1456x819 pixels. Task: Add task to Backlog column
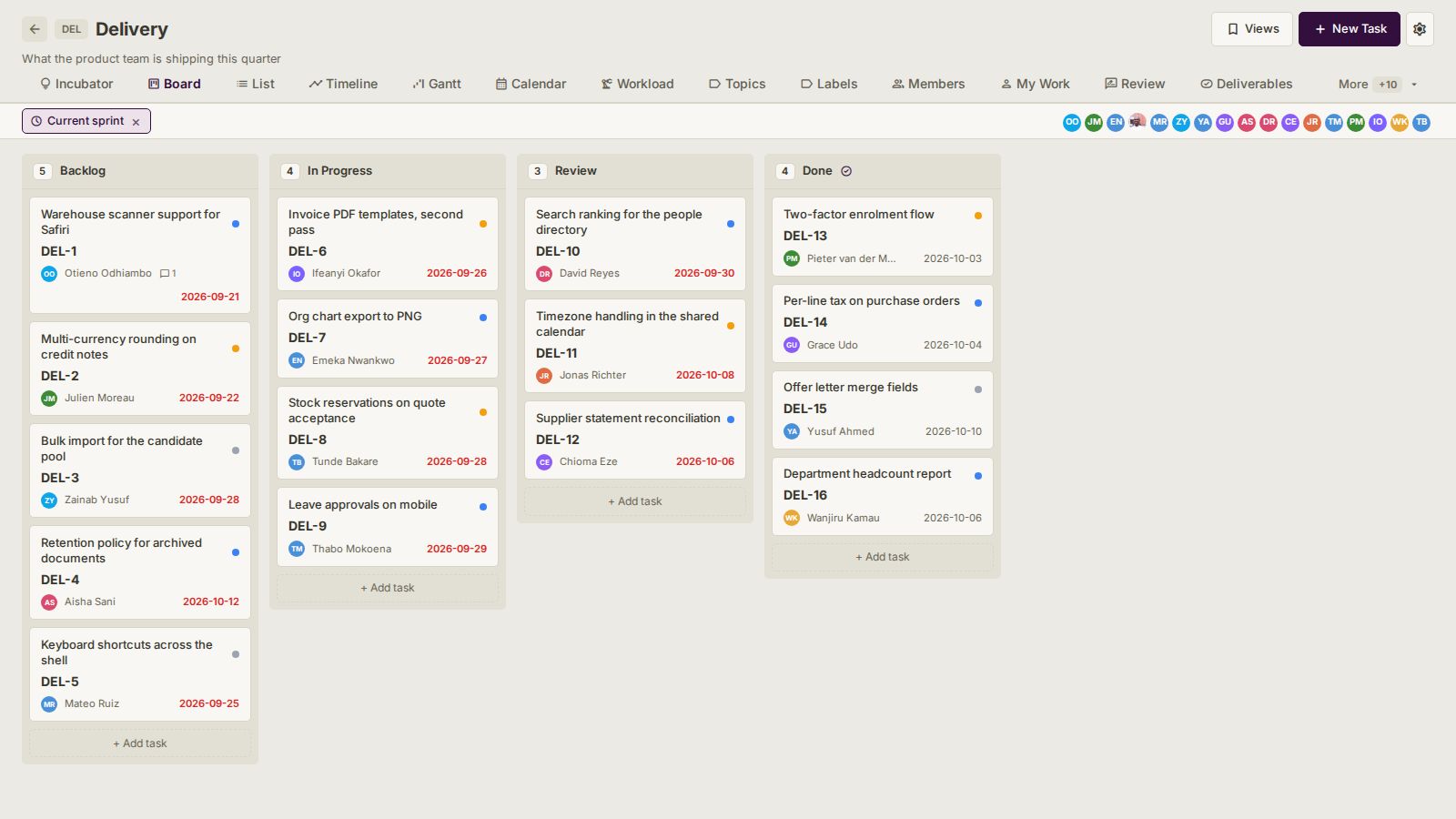pos(140,743)
